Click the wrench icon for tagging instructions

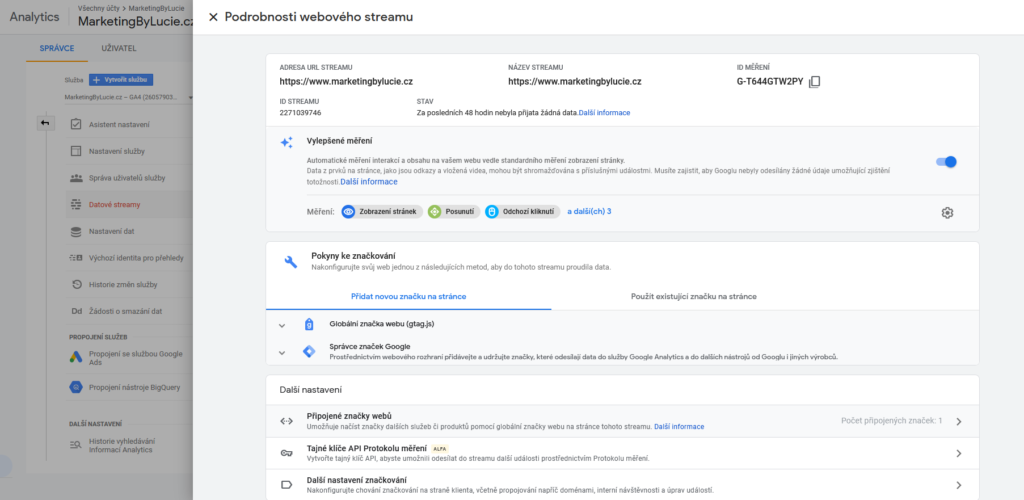point(291,261)
